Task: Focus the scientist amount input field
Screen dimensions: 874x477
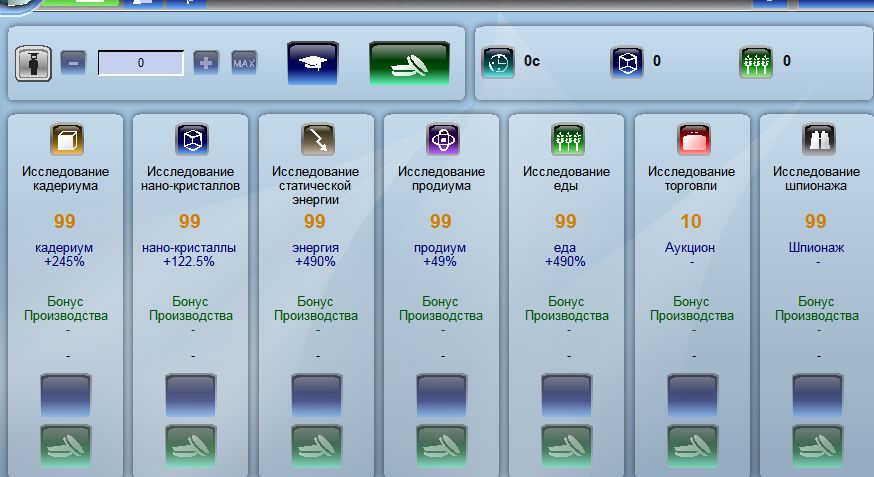Action: click(141, 63)
